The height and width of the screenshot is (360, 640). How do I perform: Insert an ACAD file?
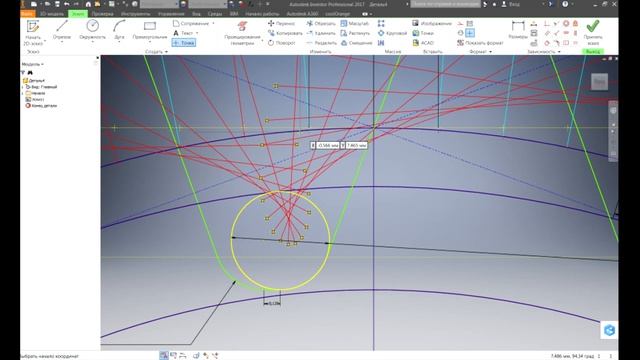423,42
